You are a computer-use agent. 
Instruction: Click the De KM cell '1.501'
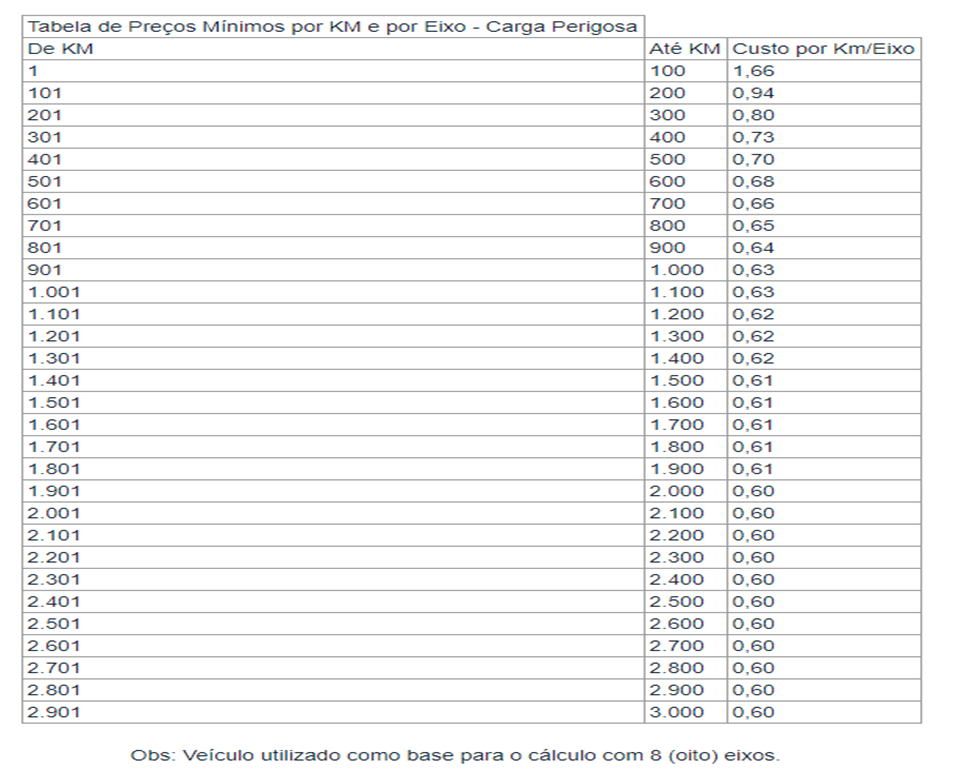tap(333, 402)
